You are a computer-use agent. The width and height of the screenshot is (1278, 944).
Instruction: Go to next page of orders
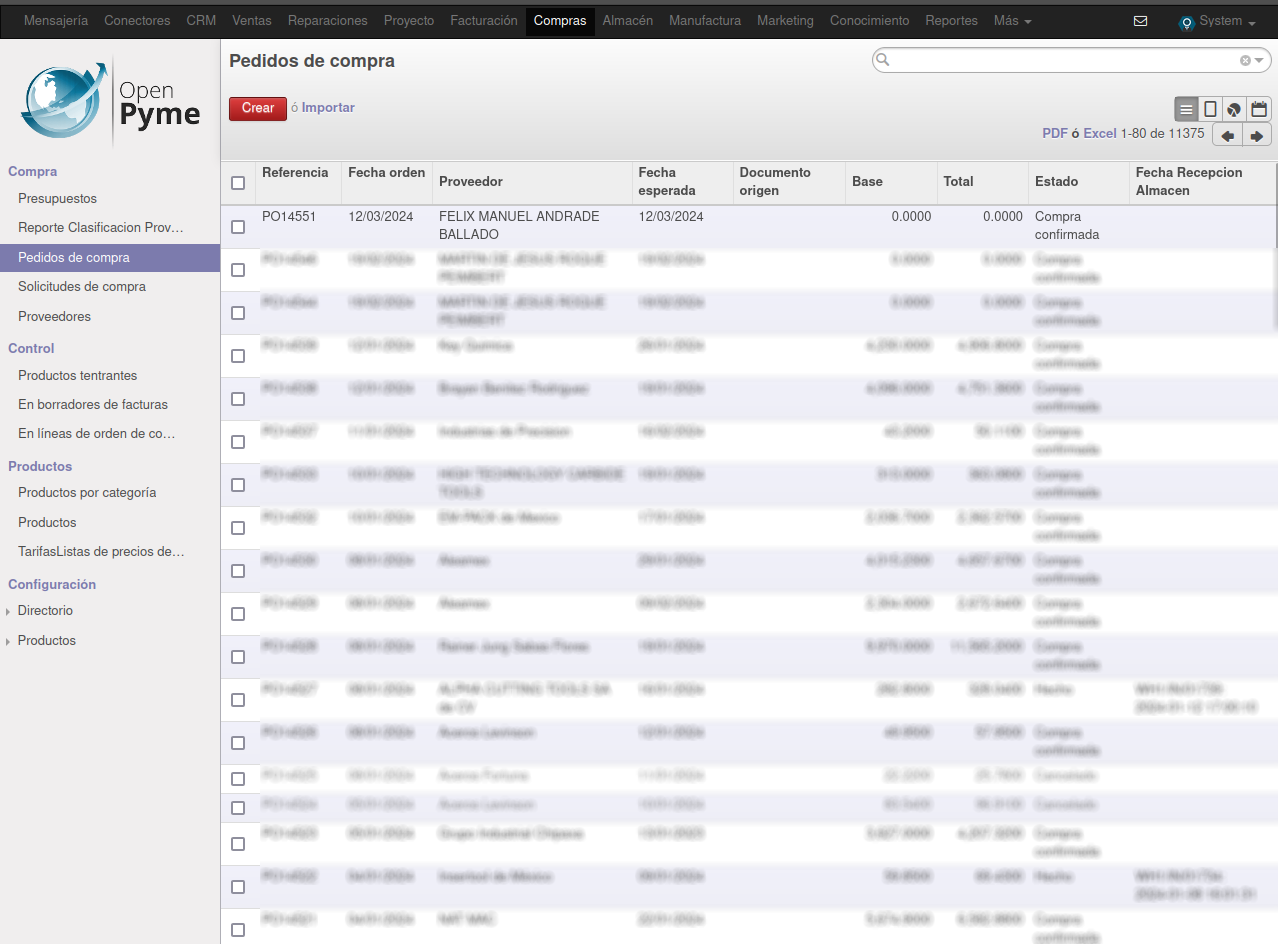coord(1257,135)
